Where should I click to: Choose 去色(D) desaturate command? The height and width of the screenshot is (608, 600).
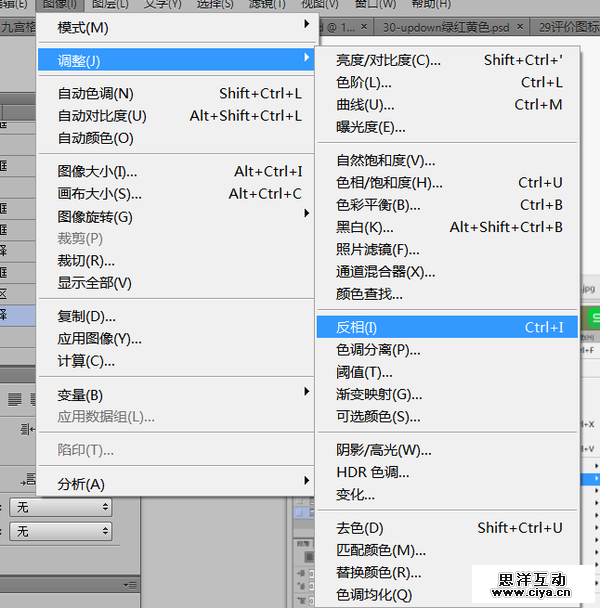[x=360, y=528]
